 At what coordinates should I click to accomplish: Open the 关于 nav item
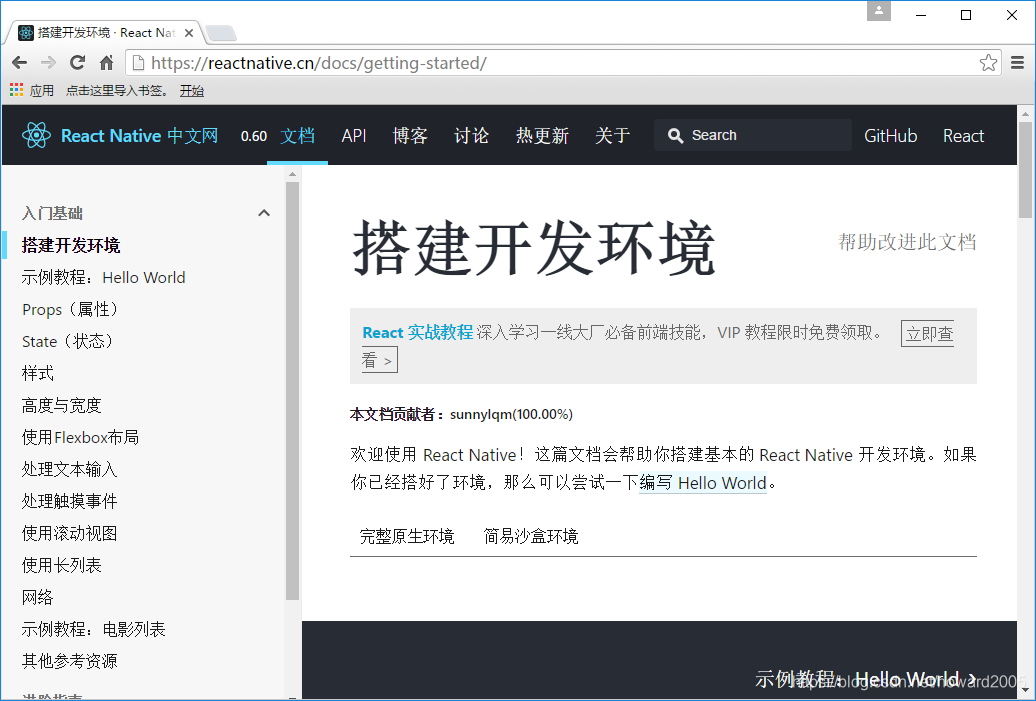pos(612,136)
